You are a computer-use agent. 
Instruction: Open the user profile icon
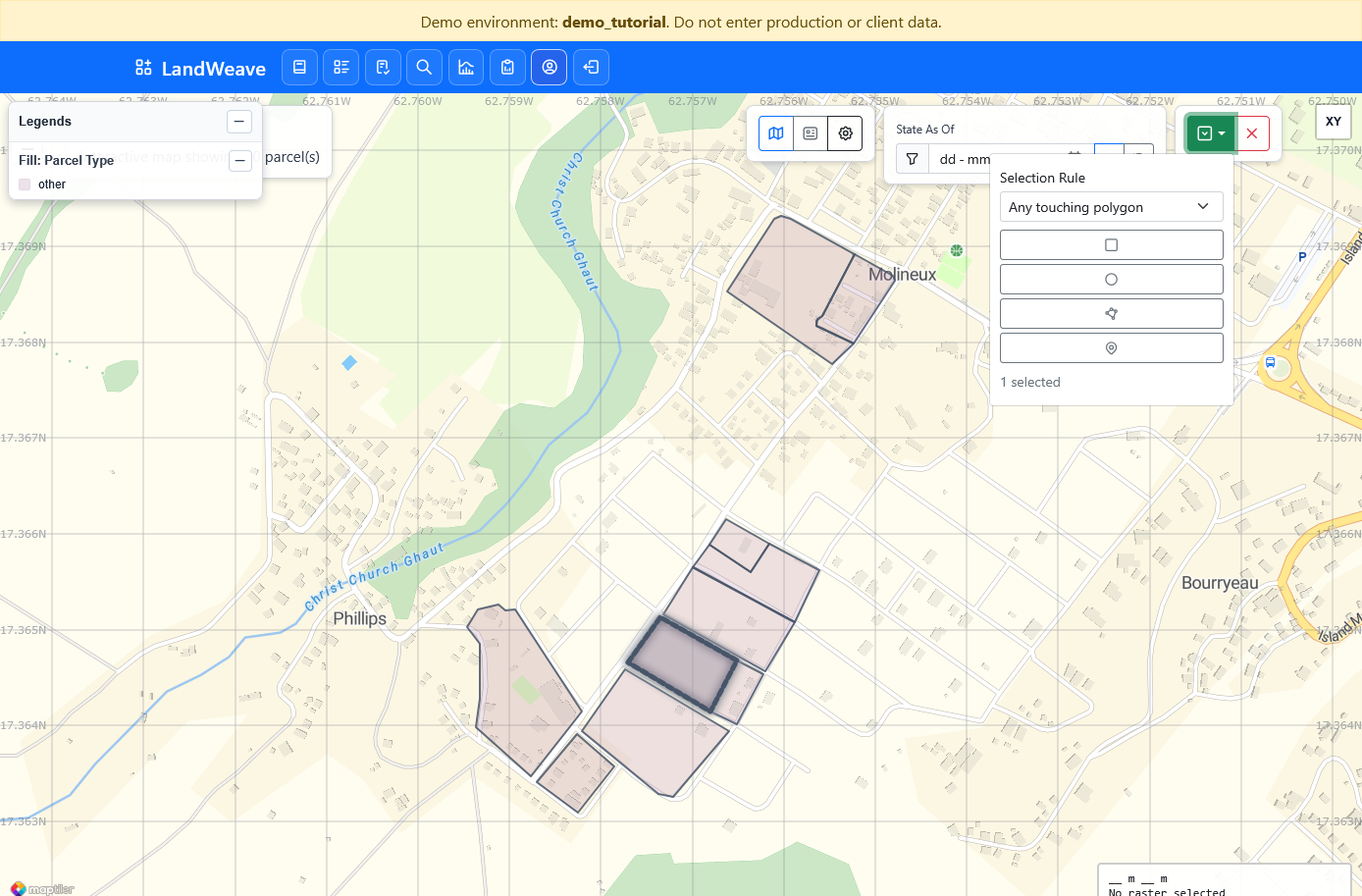[x=550, y=68]
